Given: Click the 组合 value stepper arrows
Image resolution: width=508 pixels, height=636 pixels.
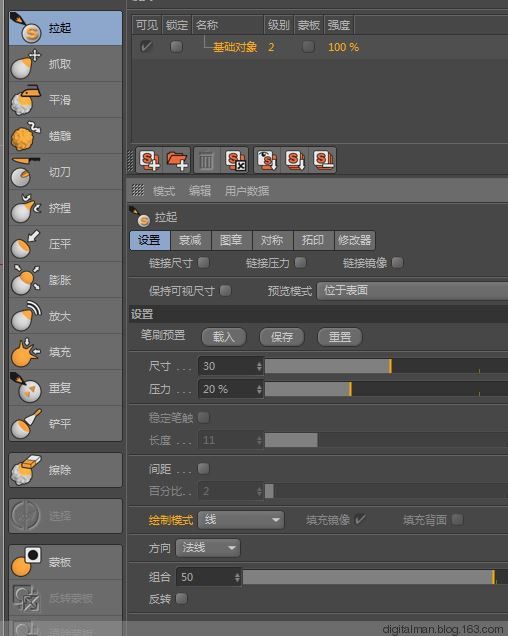Looking at the screenshot, I should pyautogui.click(x=237, y=577).
